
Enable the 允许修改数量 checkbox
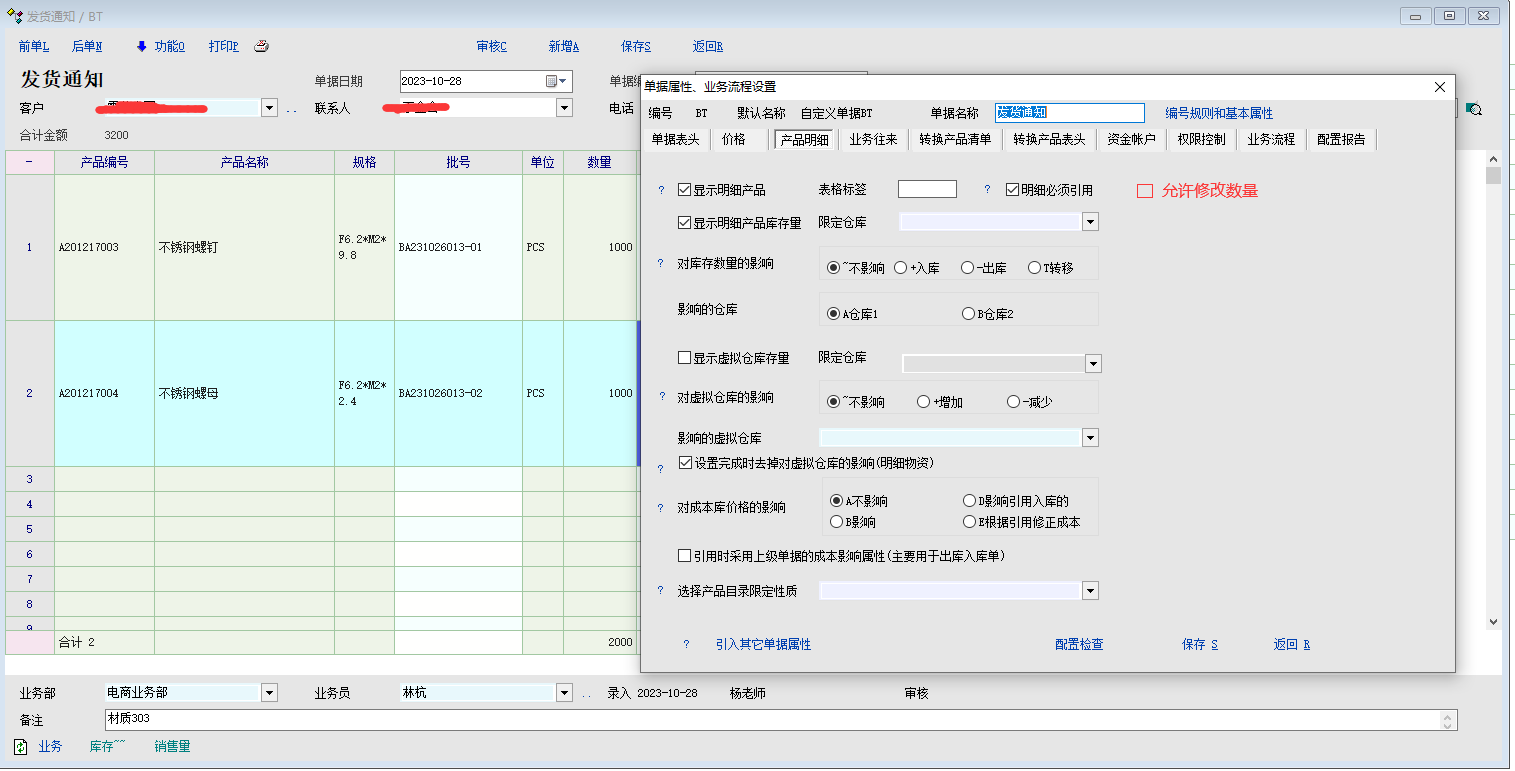[x=1145, y=191]
